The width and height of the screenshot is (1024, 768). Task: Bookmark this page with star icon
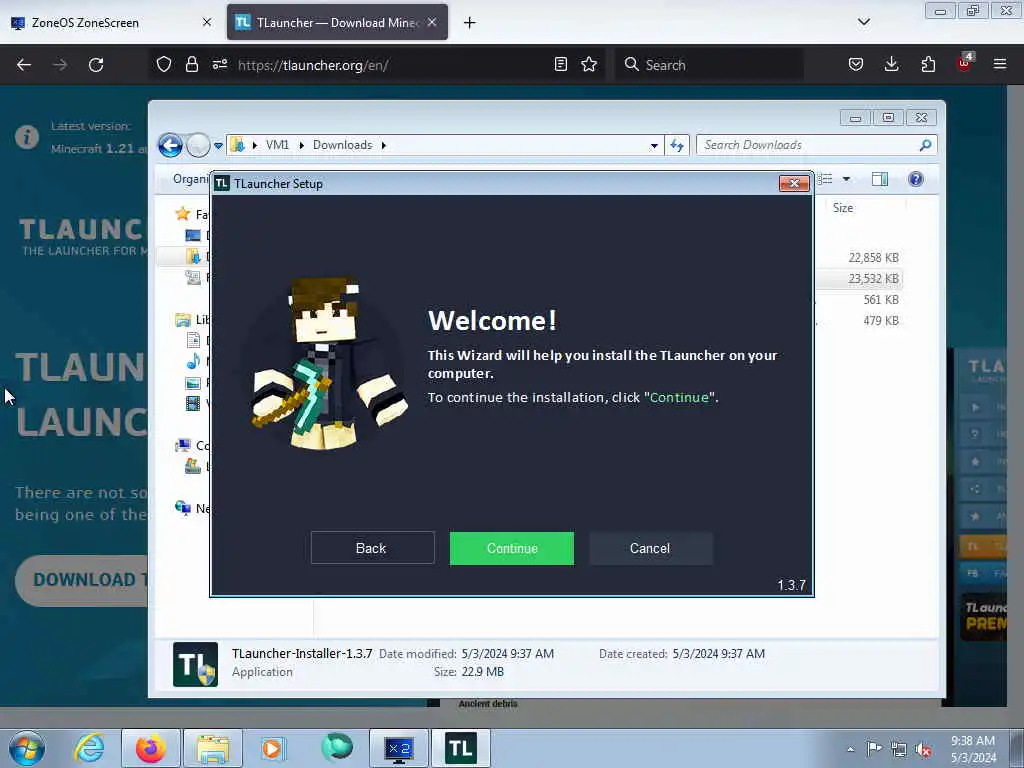pyautogui.click(x=589, y=64)
